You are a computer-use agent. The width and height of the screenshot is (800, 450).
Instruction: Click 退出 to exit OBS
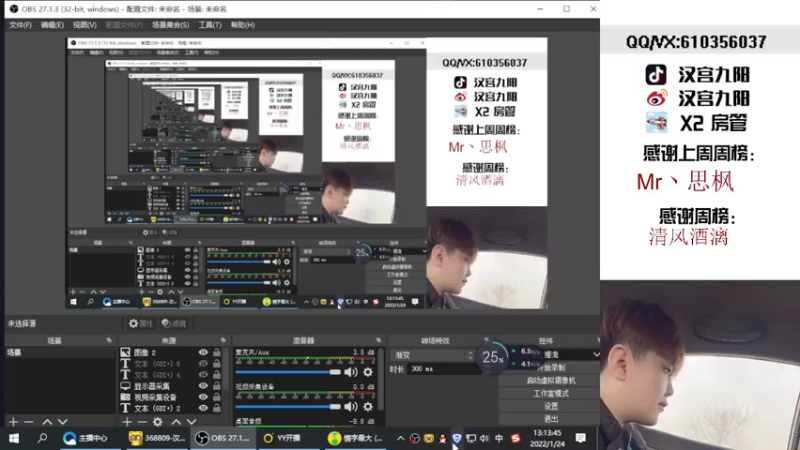pos(550,419)
